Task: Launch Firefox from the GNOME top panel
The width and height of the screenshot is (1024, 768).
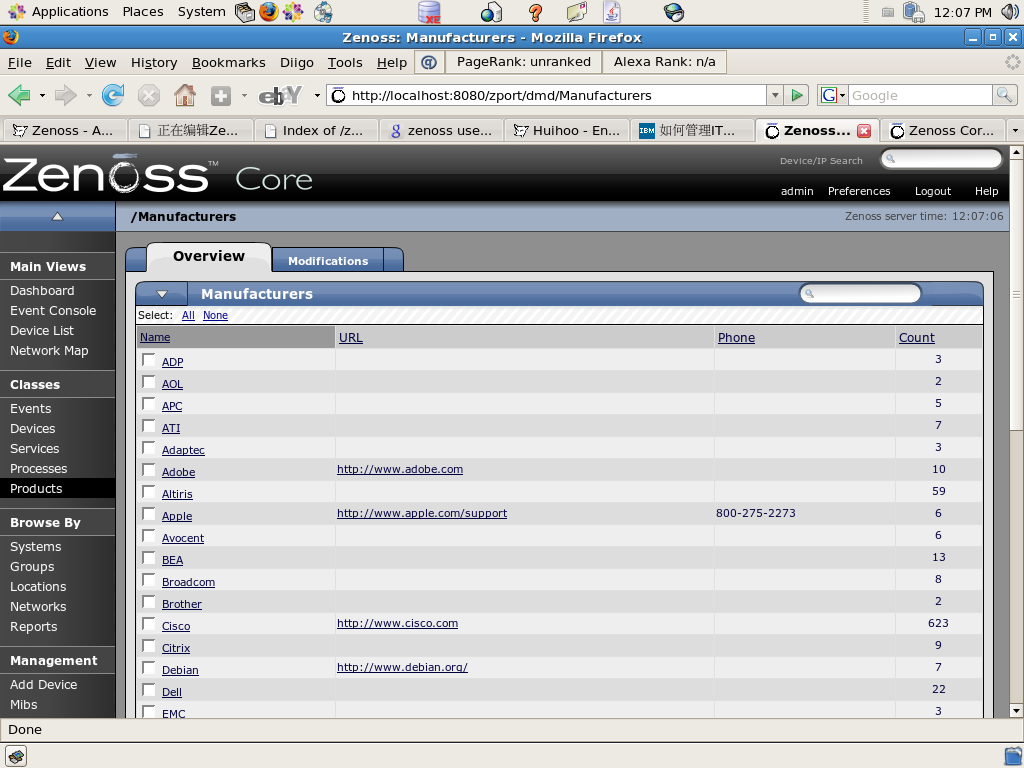Action: (x=269, y=12)
